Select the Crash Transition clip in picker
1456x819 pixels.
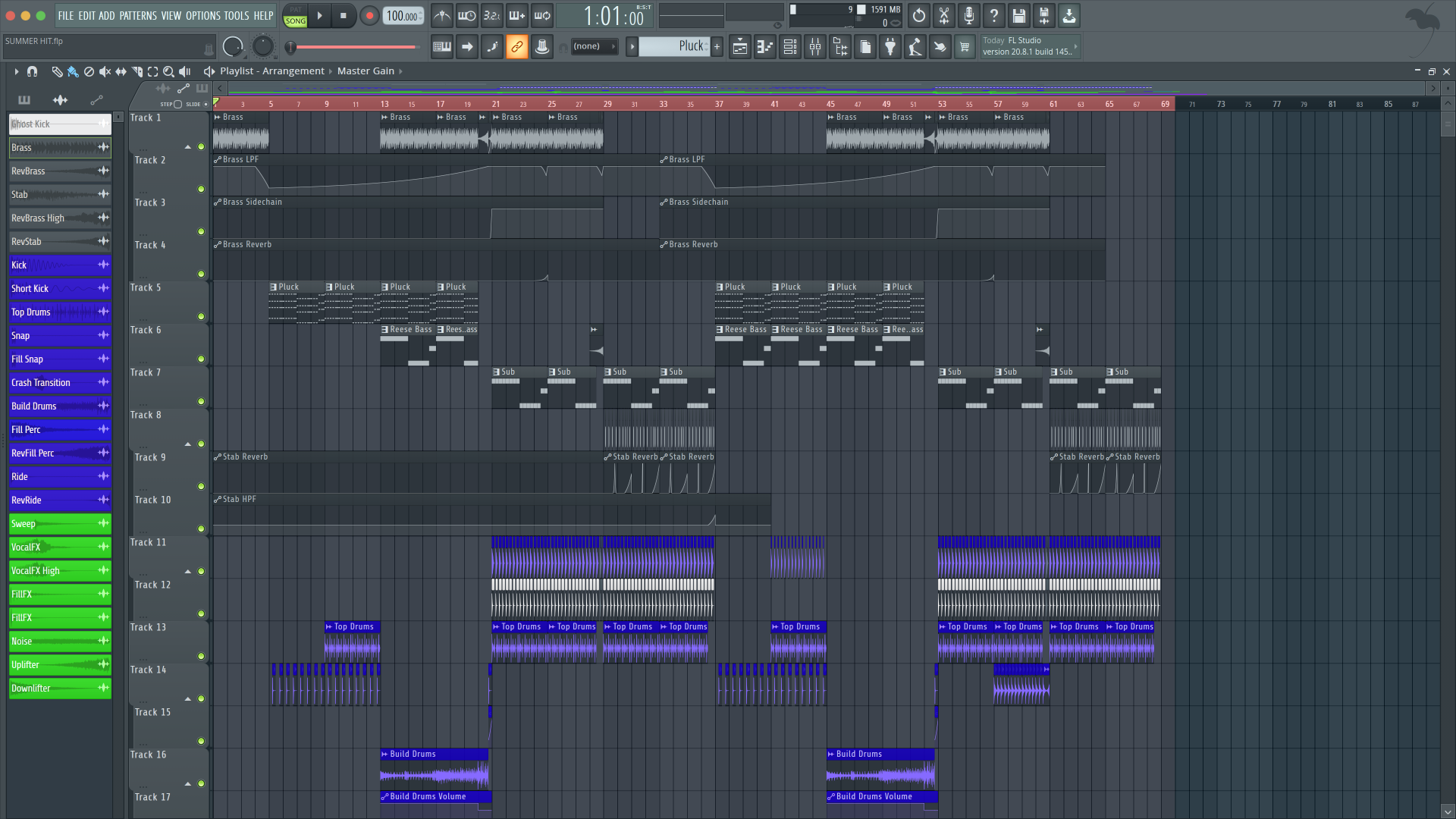pyautogui.click(x=60, y=383)
